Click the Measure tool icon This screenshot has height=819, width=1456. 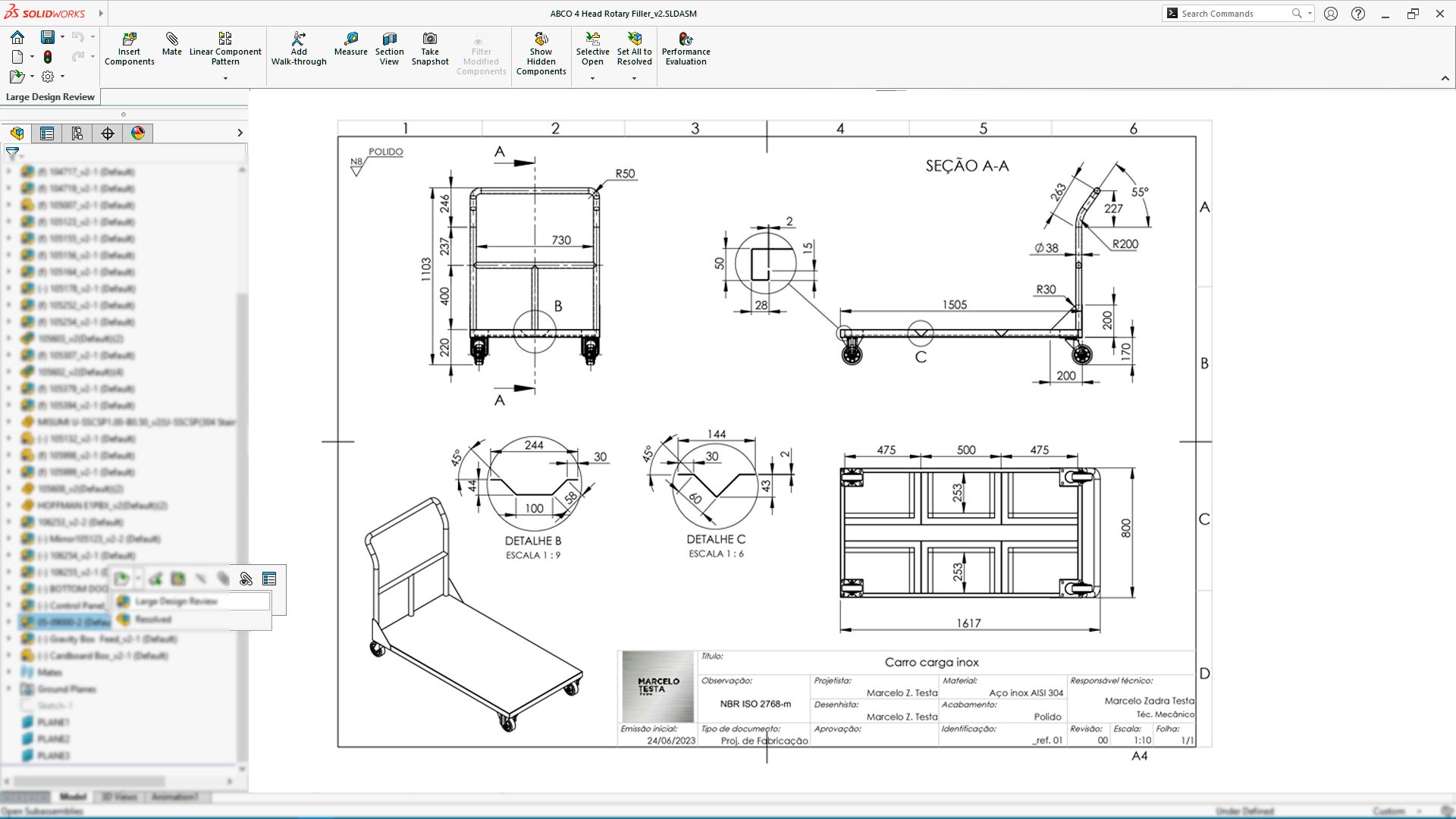[x=350, y=39]
